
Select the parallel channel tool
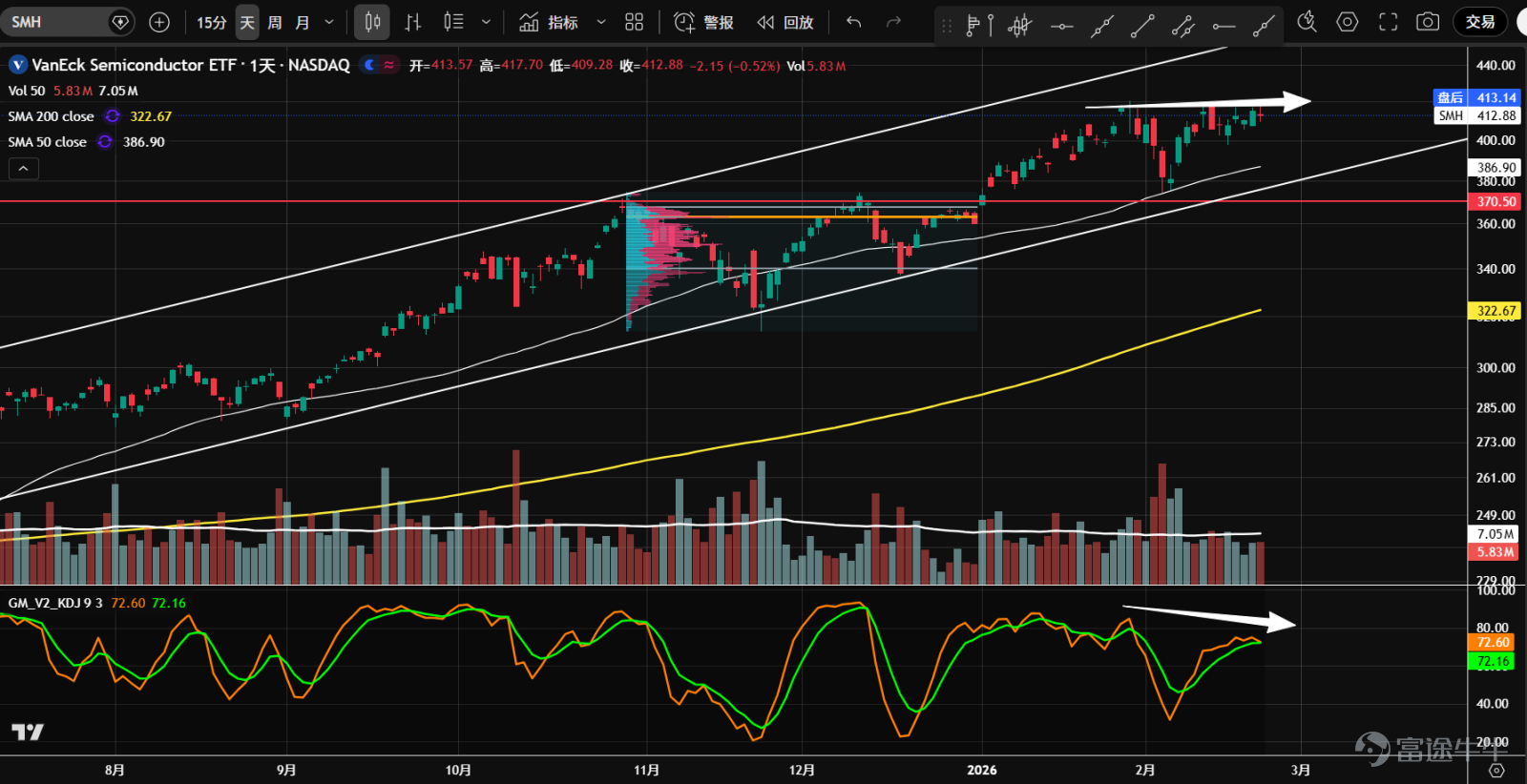point(1183,26)
